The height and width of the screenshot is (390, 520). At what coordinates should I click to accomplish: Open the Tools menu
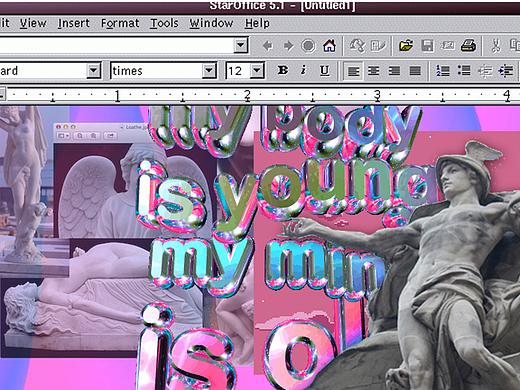coord(164,23)
